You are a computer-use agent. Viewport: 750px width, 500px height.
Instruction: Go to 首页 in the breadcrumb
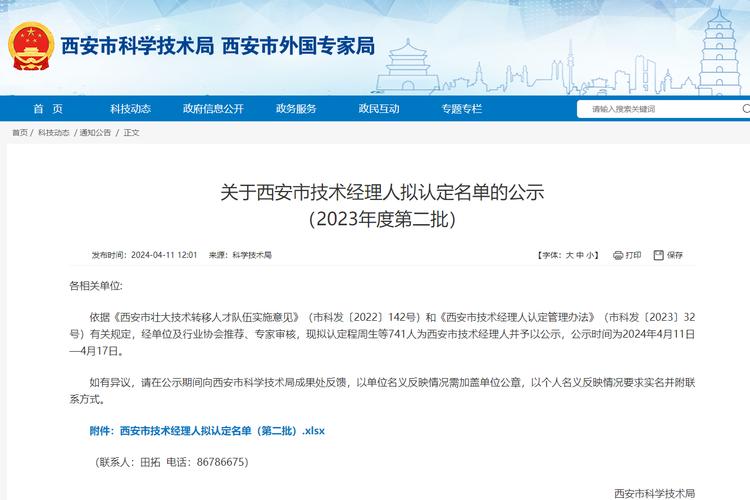click(x=20, y=133)
